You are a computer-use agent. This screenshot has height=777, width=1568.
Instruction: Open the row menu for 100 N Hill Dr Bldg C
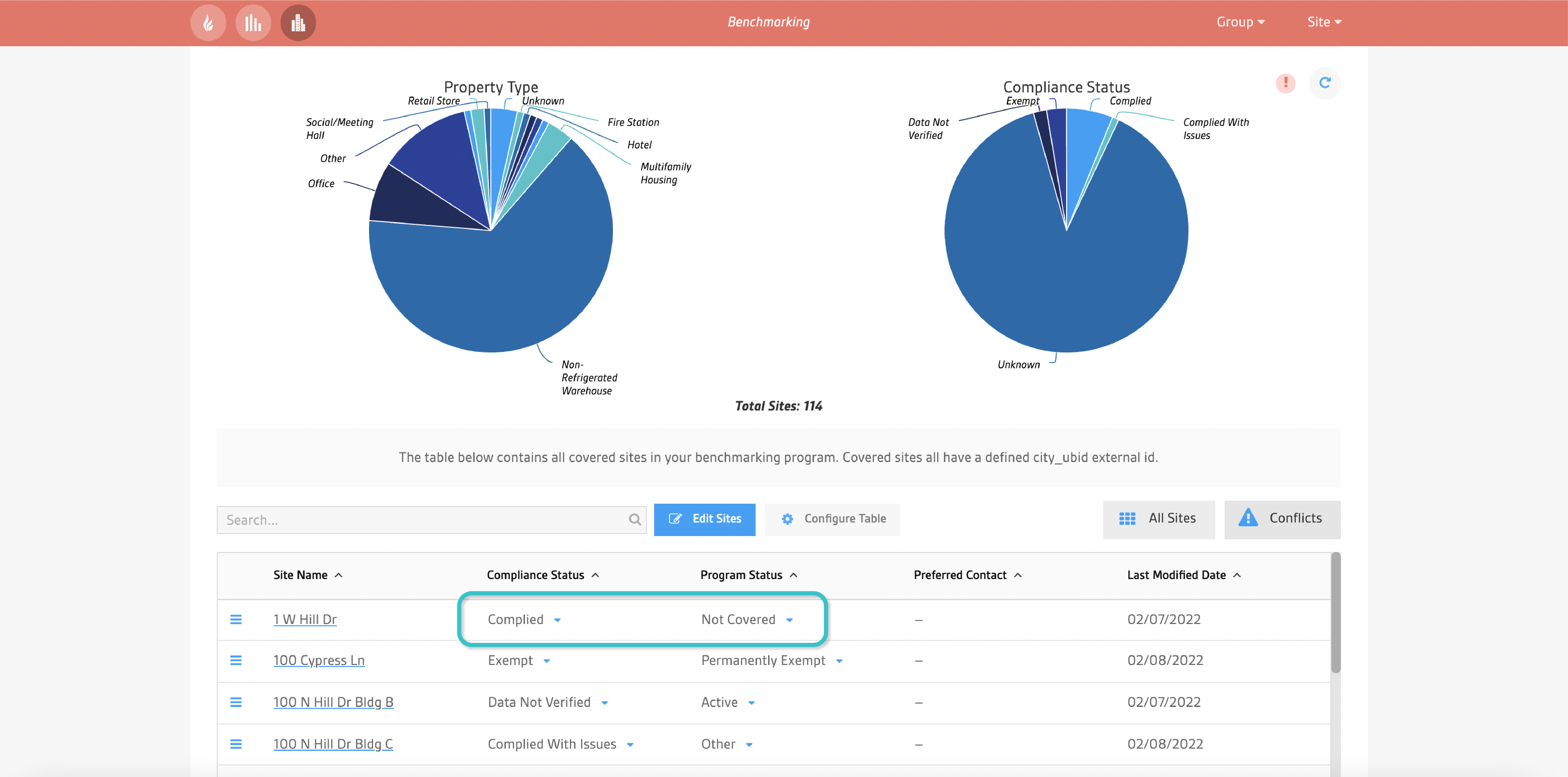(x=236, y=744)
